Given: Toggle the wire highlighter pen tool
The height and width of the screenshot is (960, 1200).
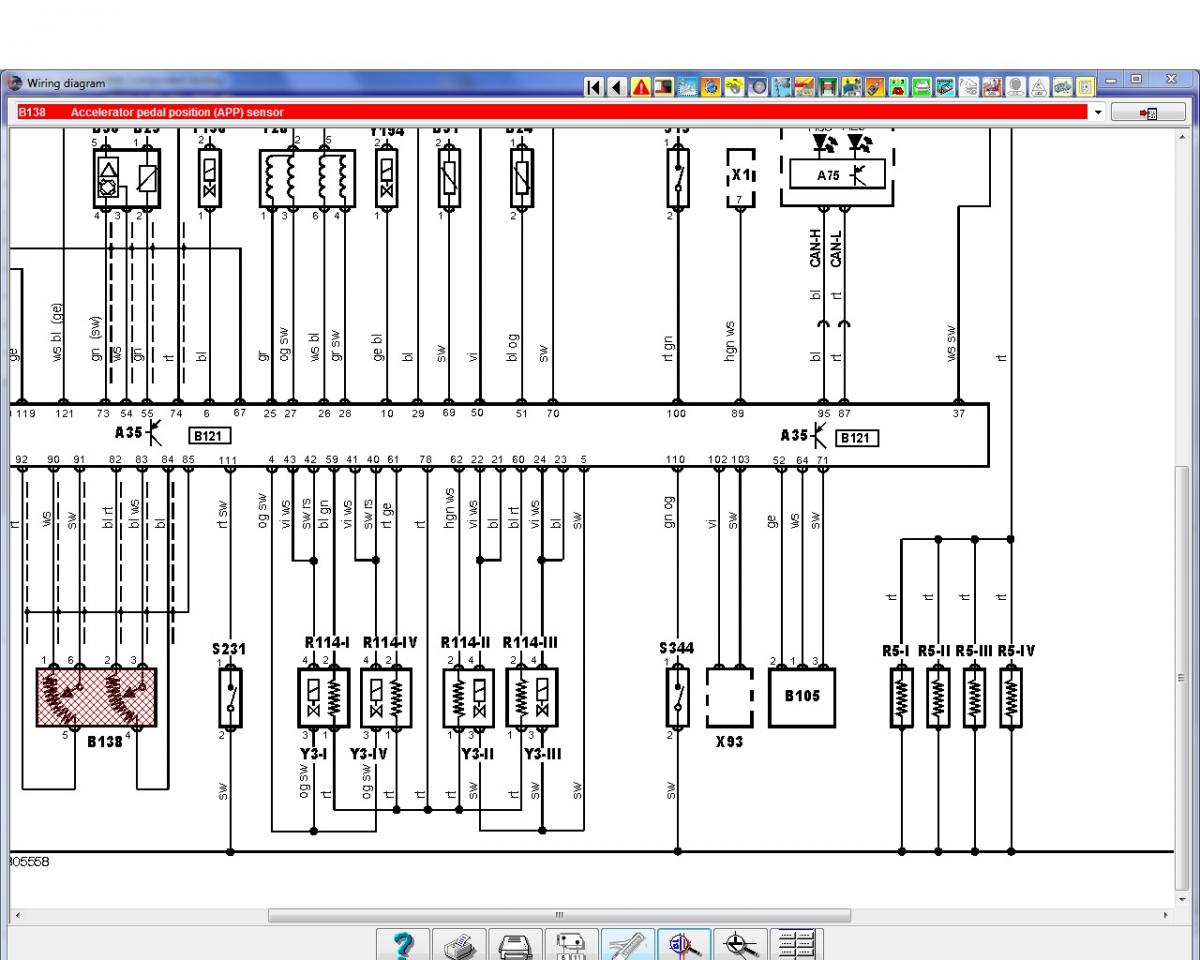Looking at the screenshot, I should click(628, 944).
